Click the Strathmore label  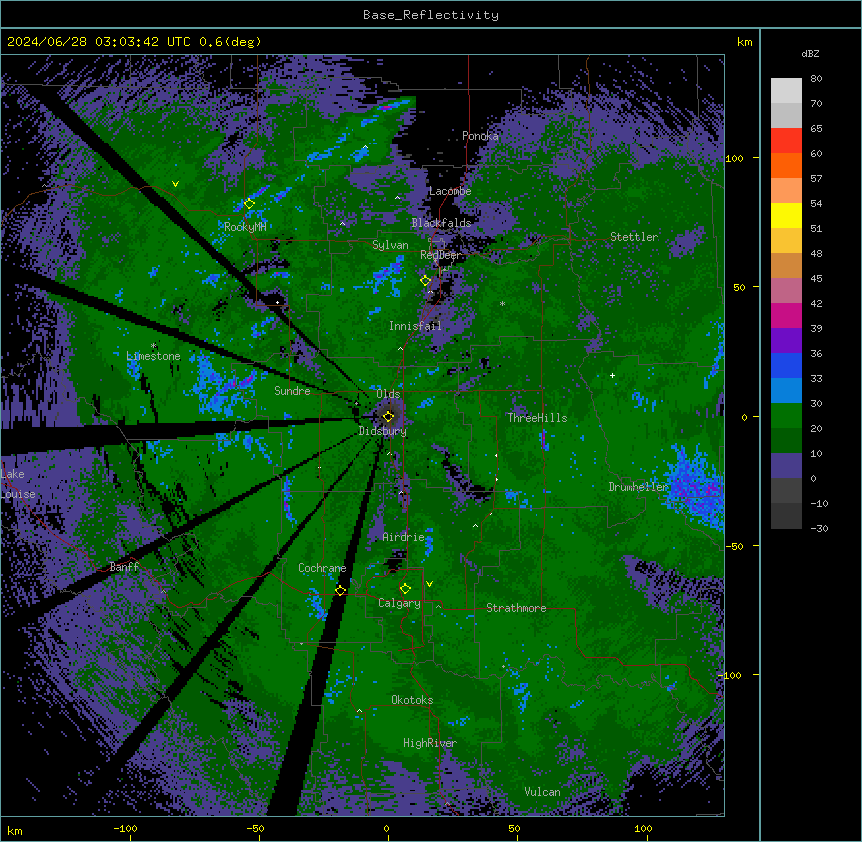pos(516,608)
